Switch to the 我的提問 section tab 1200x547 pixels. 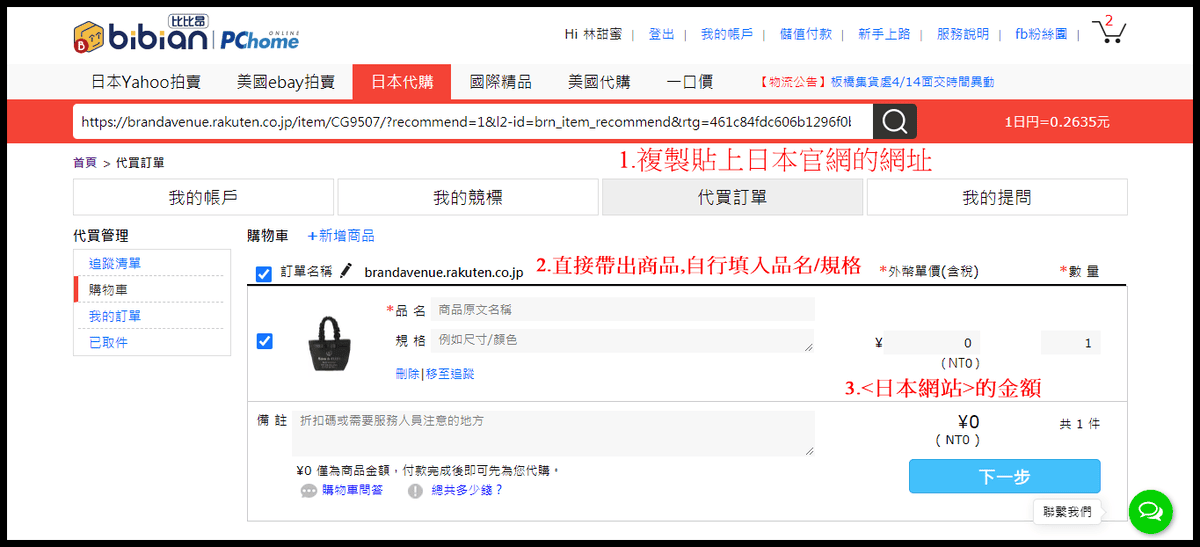(997, 197)
